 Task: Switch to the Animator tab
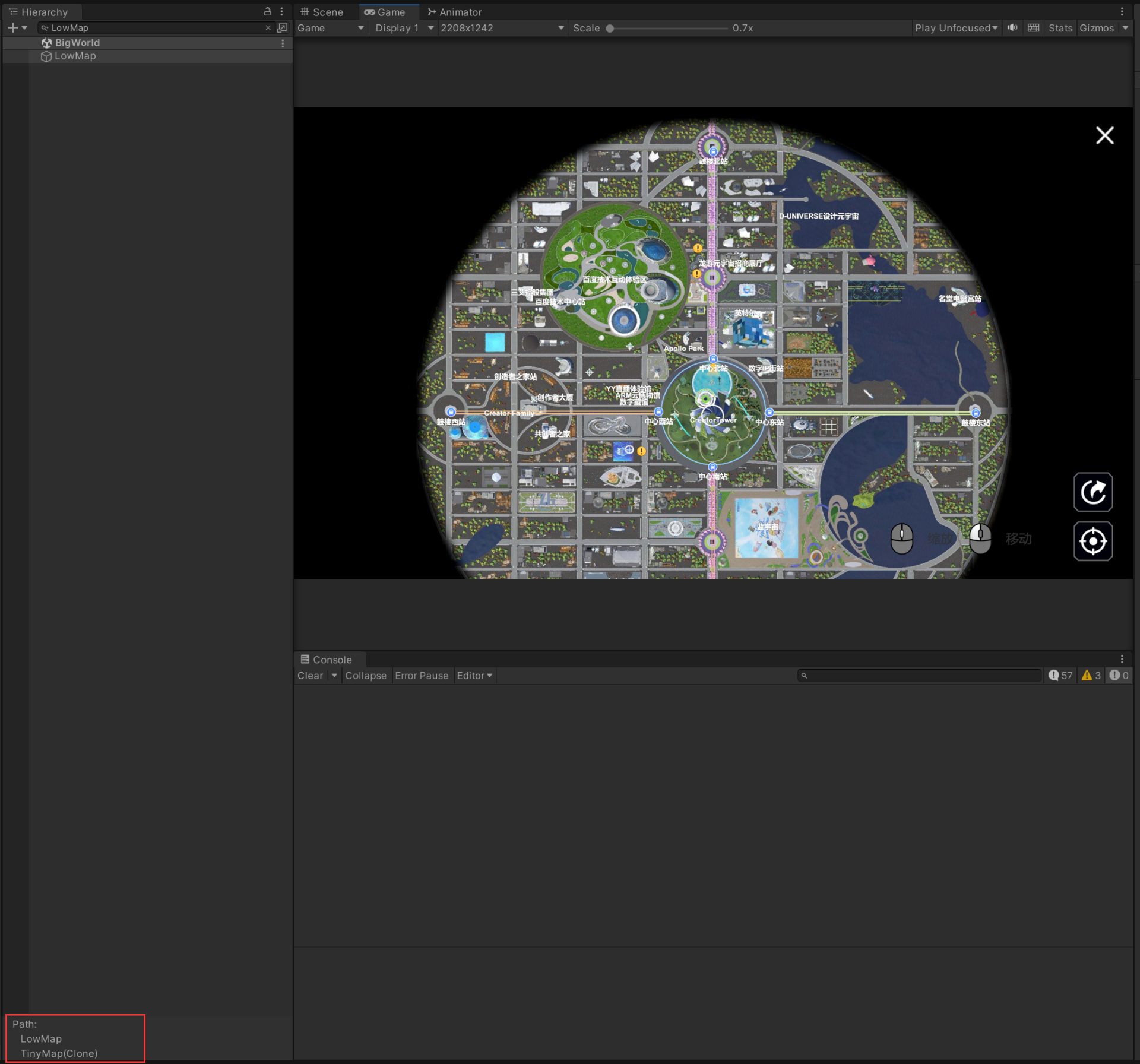tap(454, 12)
